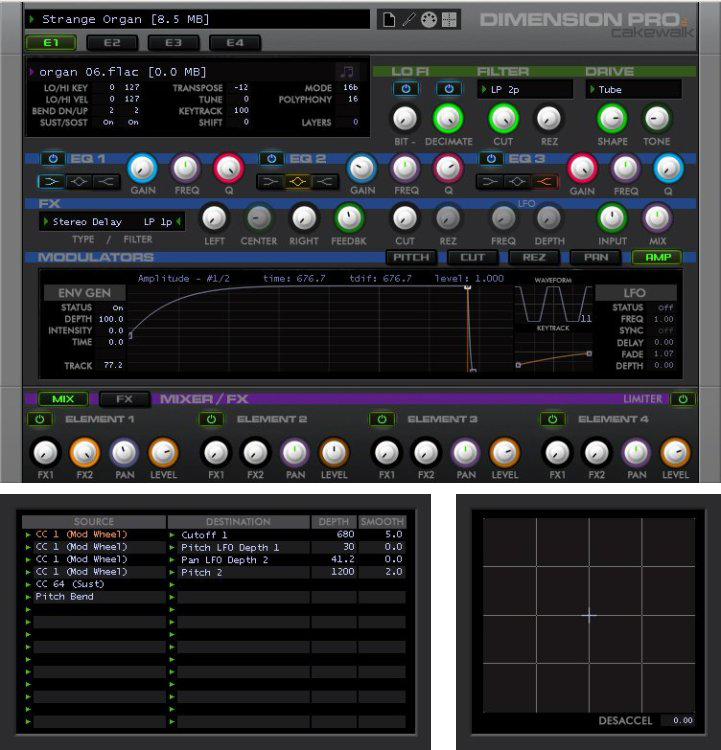This screenshot has width=721, height=750.
Task: Show the CUT modulator
Action: tap(473, 257)
